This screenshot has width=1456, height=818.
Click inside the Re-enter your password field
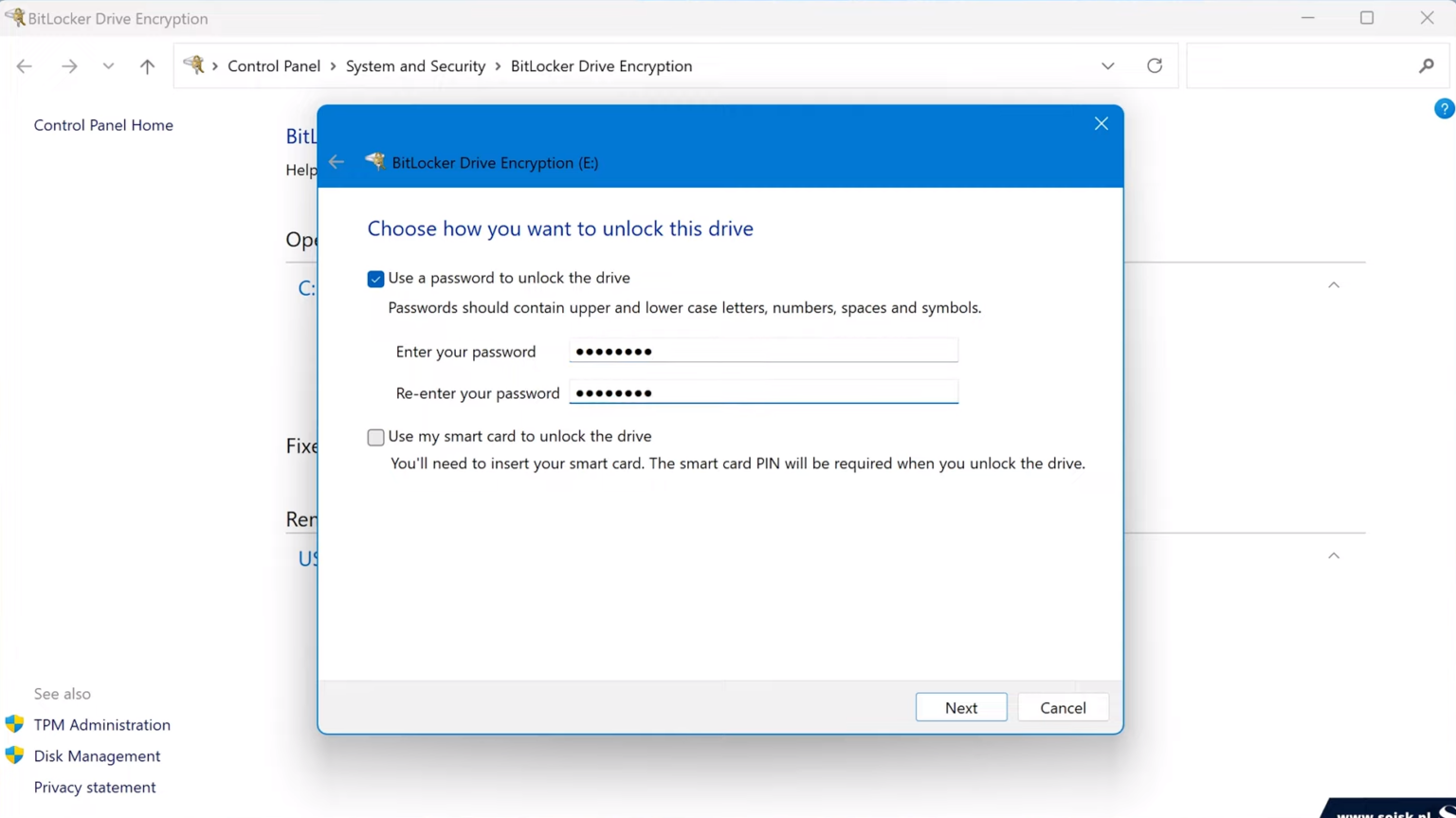763,391
